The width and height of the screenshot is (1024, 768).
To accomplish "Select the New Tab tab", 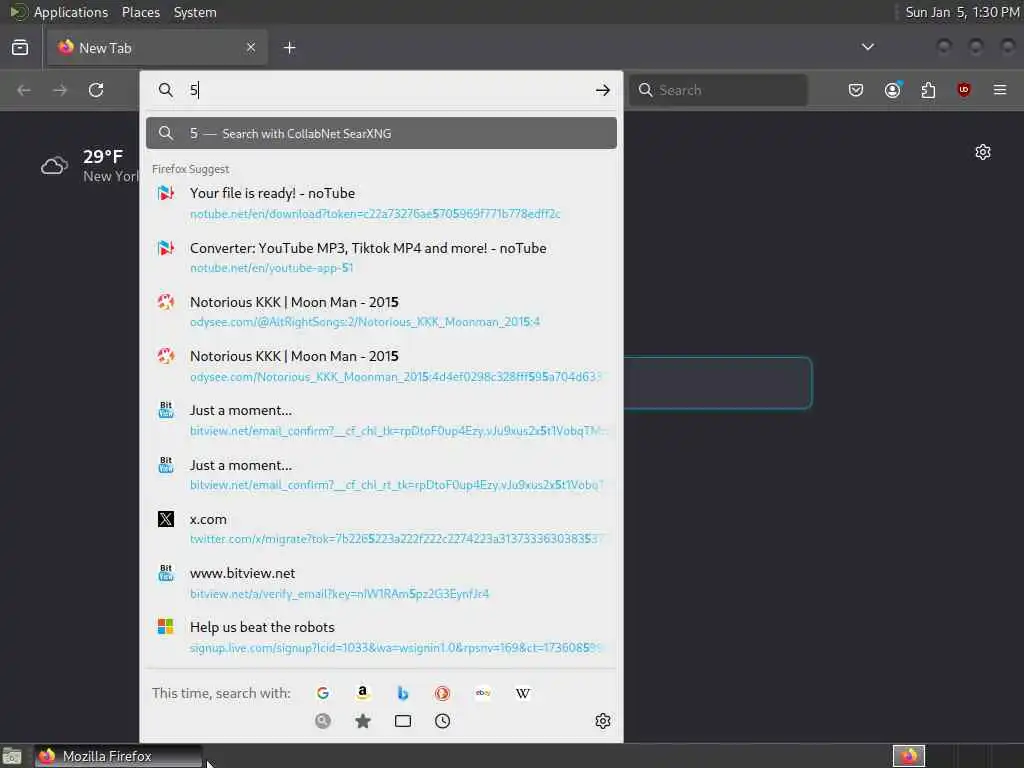I will tap(157, 48).
